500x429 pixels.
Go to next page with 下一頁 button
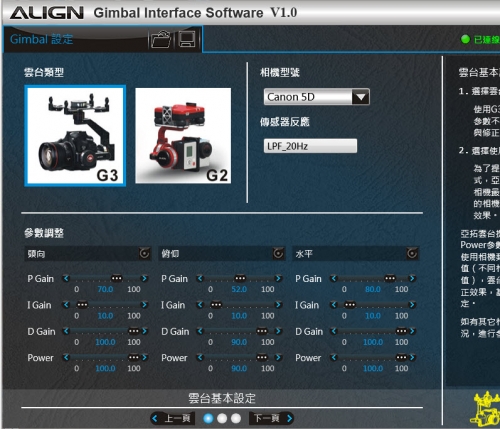tap(272, 418)
